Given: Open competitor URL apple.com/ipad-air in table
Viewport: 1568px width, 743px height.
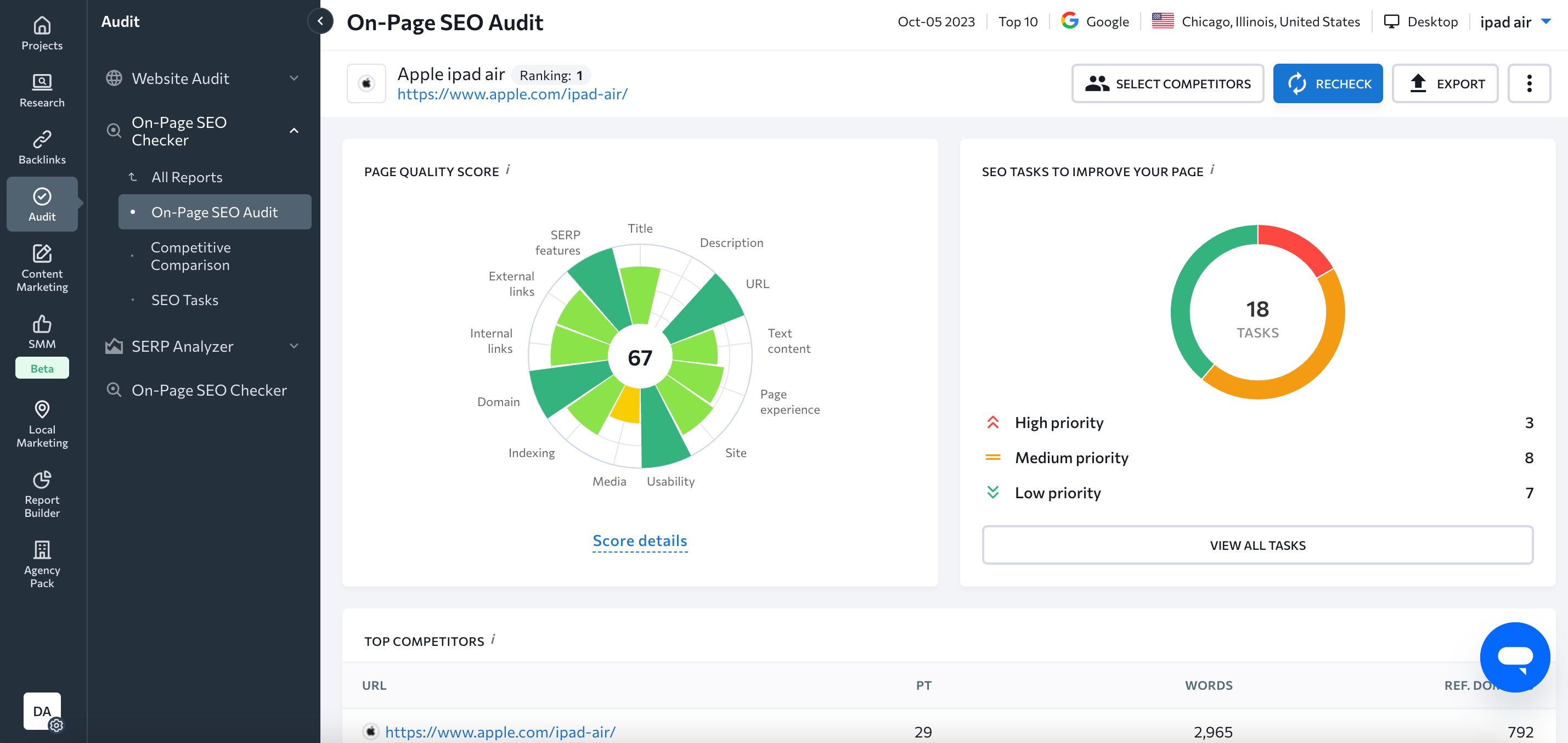Looking at the screenshot, I should click(500, 732).
